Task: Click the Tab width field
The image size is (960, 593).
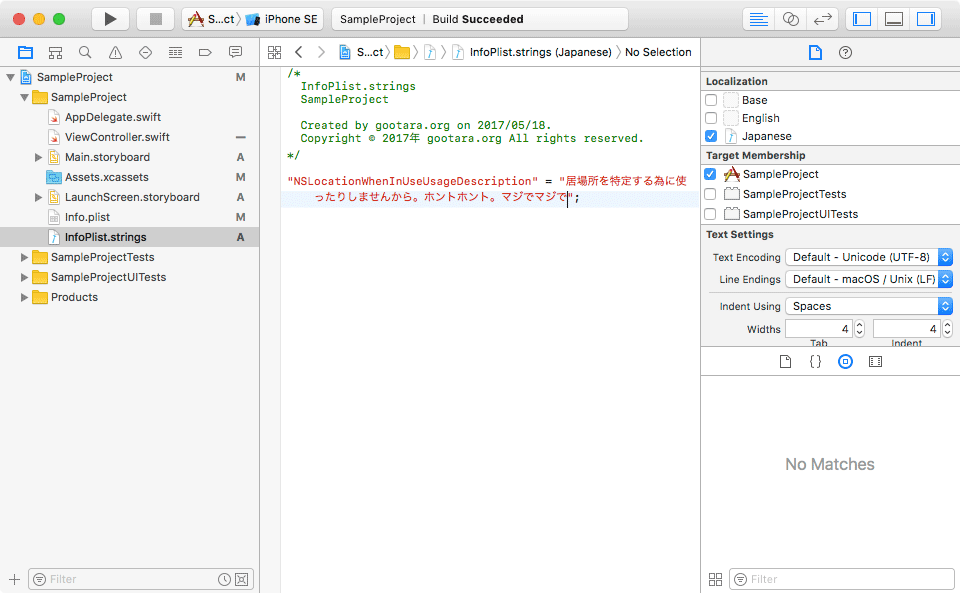Action: click(819, 329)
